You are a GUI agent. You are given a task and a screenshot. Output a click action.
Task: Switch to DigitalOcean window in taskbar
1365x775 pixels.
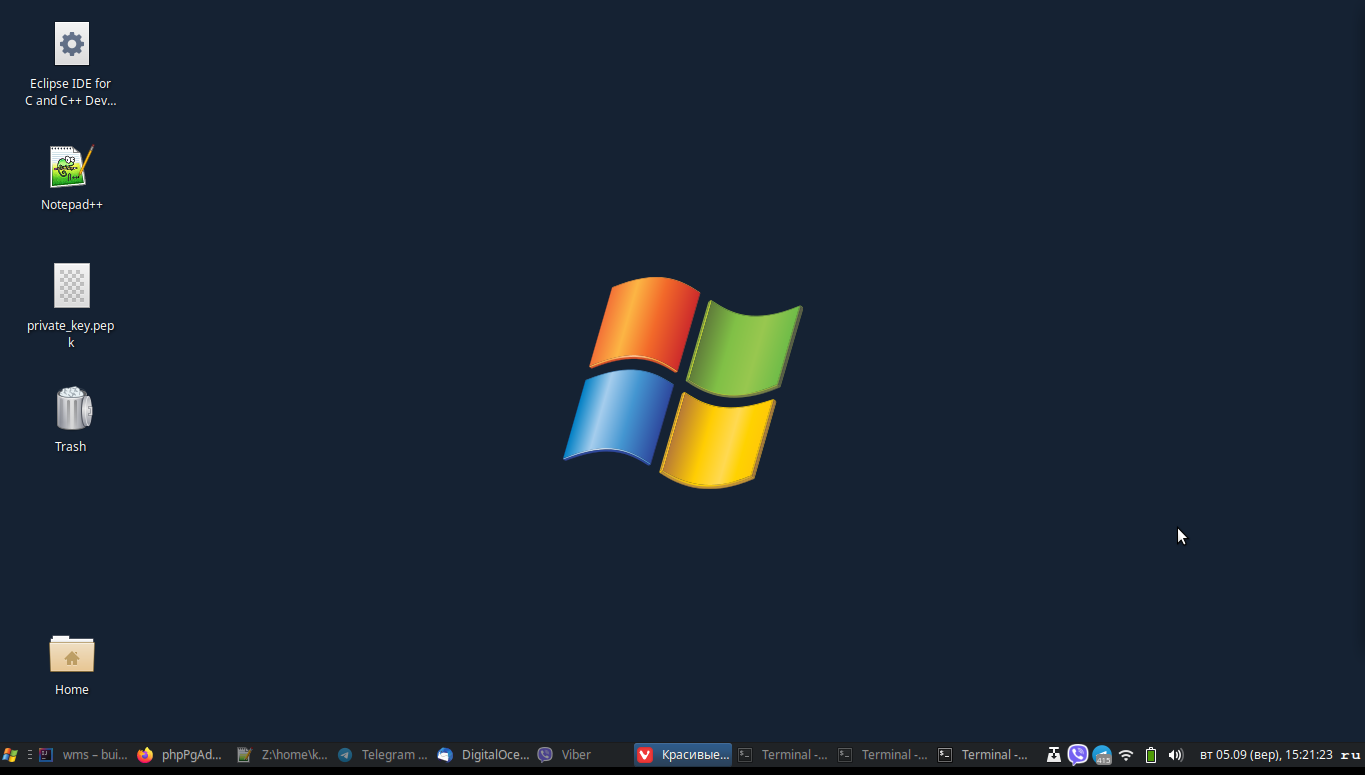tap(483, 755)
